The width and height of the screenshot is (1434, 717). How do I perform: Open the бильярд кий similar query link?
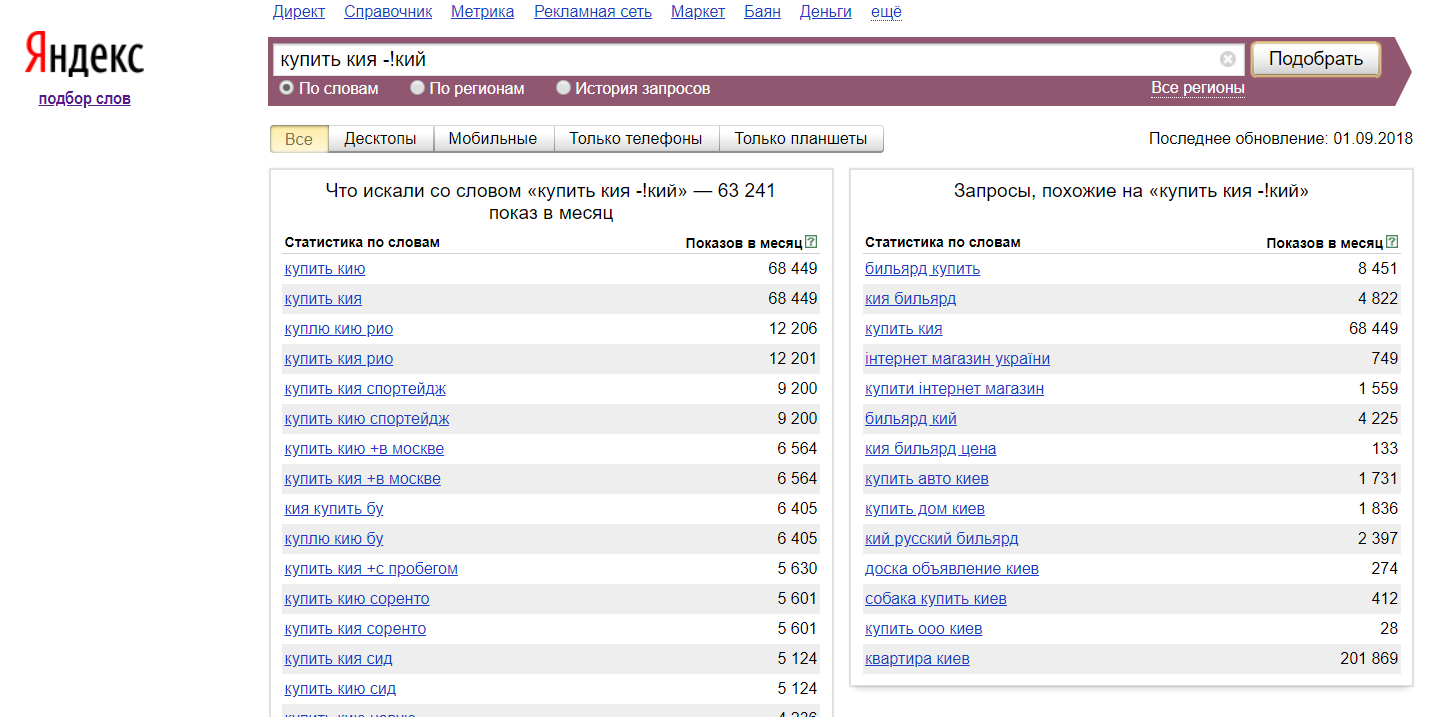(911, 419)
